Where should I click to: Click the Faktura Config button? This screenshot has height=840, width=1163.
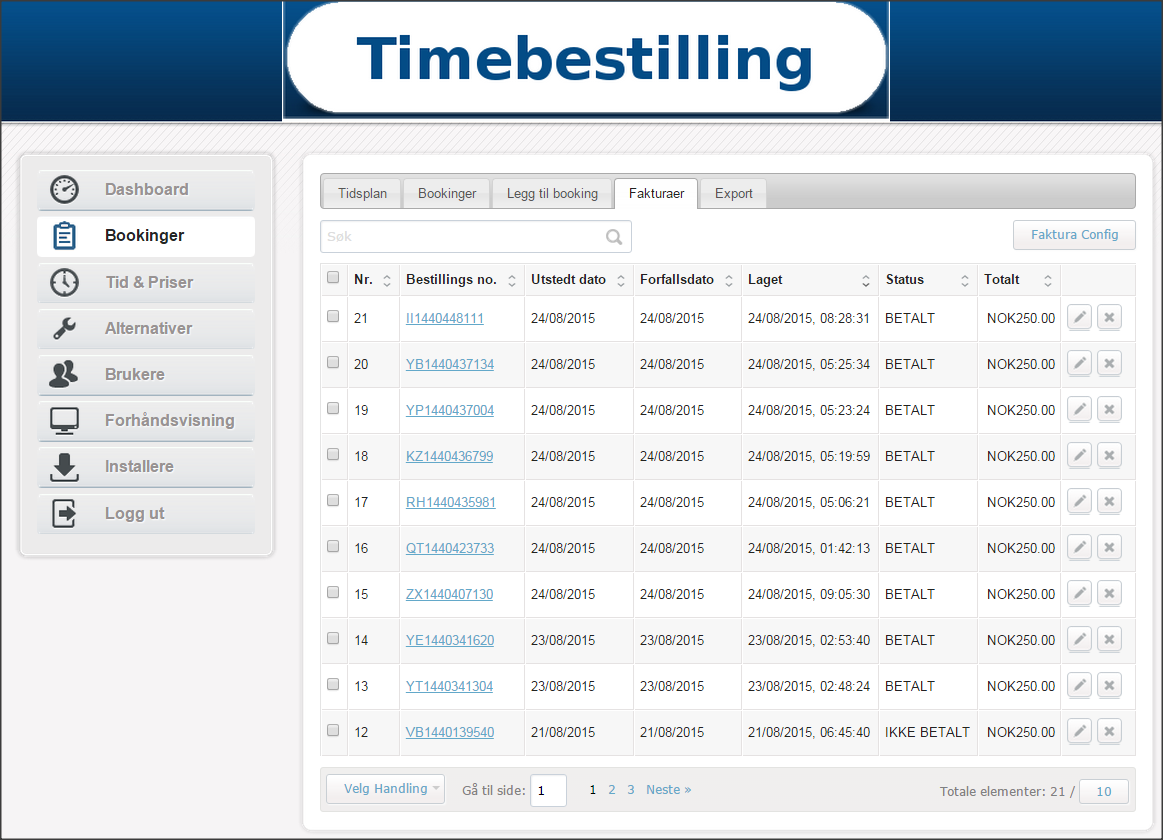click(1074, 235)
